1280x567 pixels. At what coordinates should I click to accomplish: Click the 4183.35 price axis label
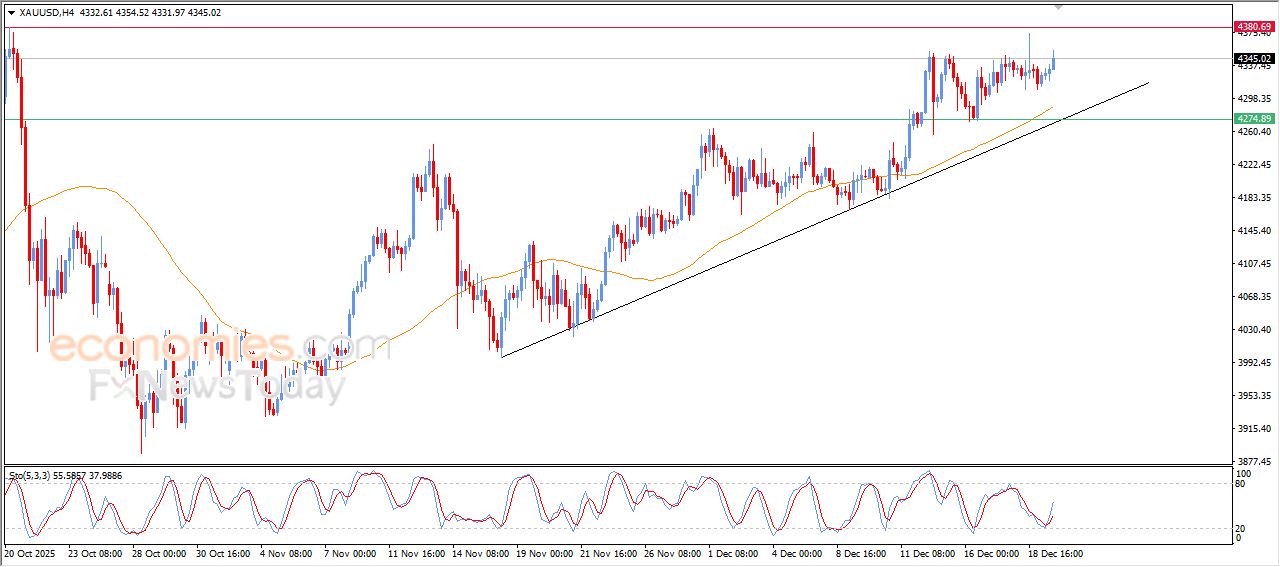coord(1252,198)
